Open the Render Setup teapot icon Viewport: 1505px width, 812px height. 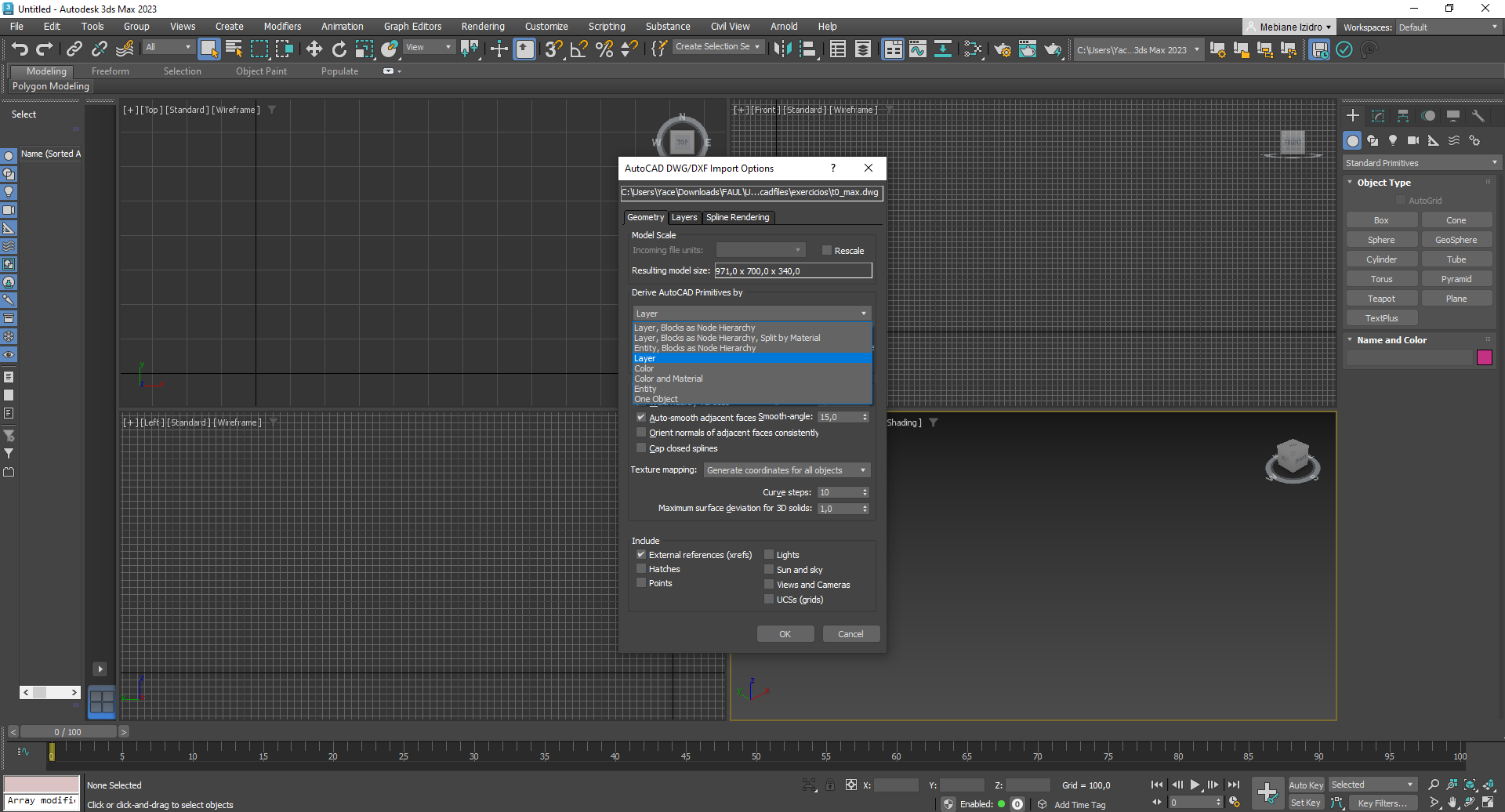coord(1002,49)
